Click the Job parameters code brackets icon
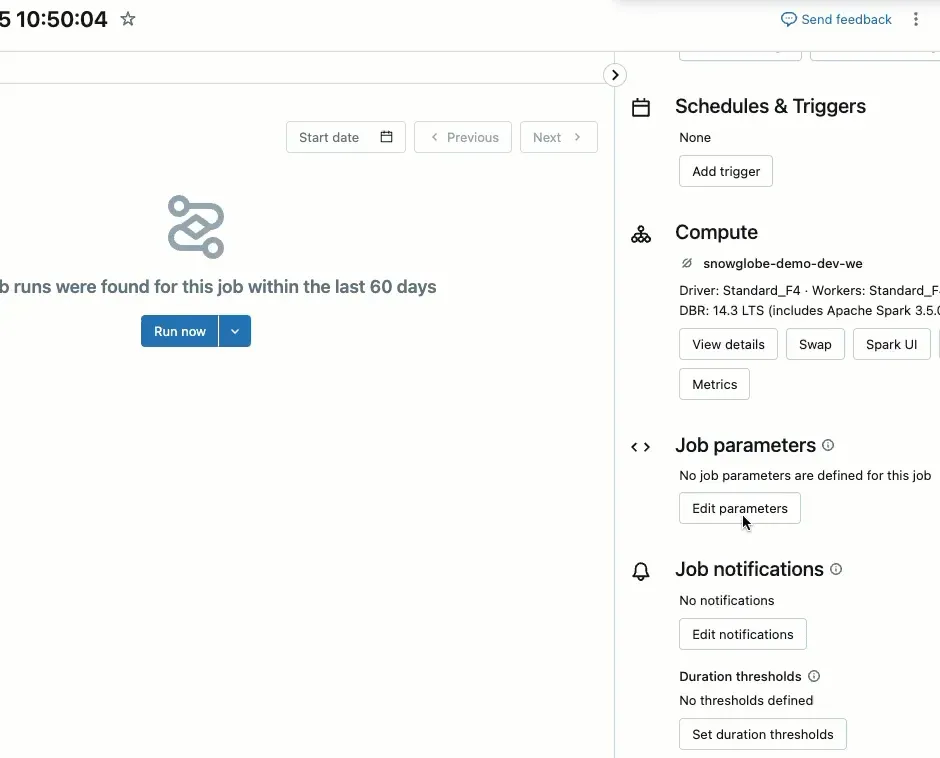Viewport: 940px width, 758px height. click(x=640, y=447)
